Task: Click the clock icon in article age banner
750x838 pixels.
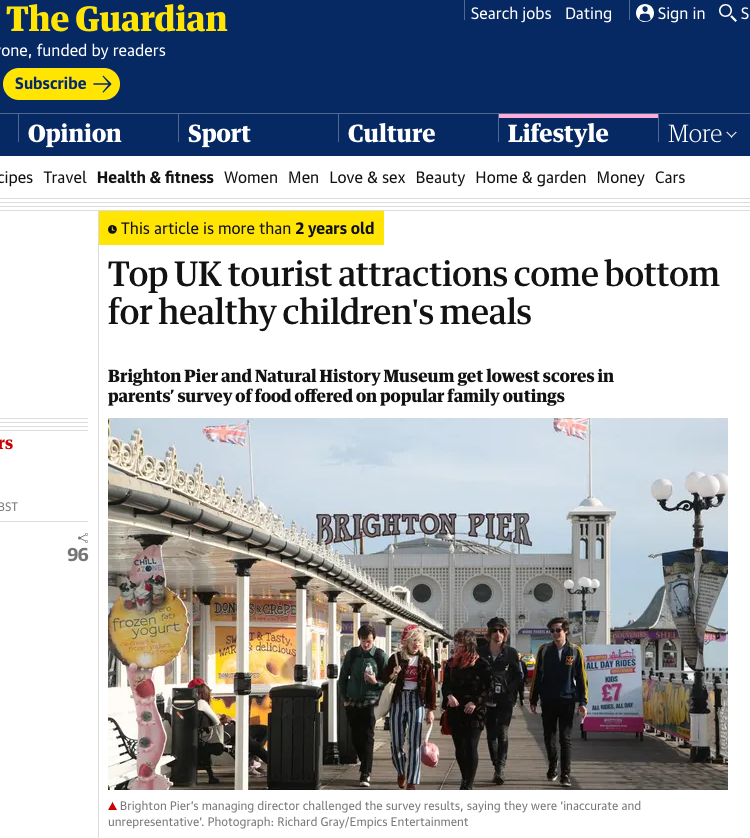Action: pos(112,229)
